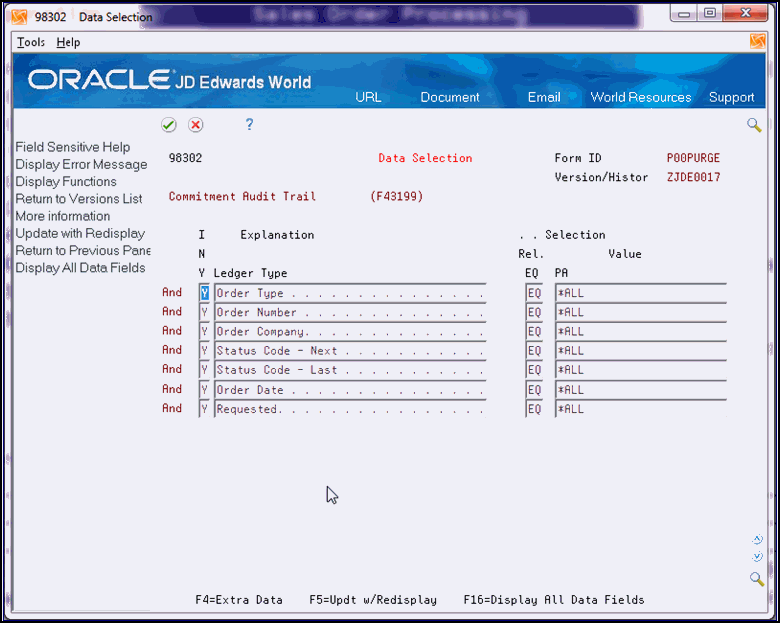
Task: Click the top magnifying glass search icon
Action: (754, 125)
